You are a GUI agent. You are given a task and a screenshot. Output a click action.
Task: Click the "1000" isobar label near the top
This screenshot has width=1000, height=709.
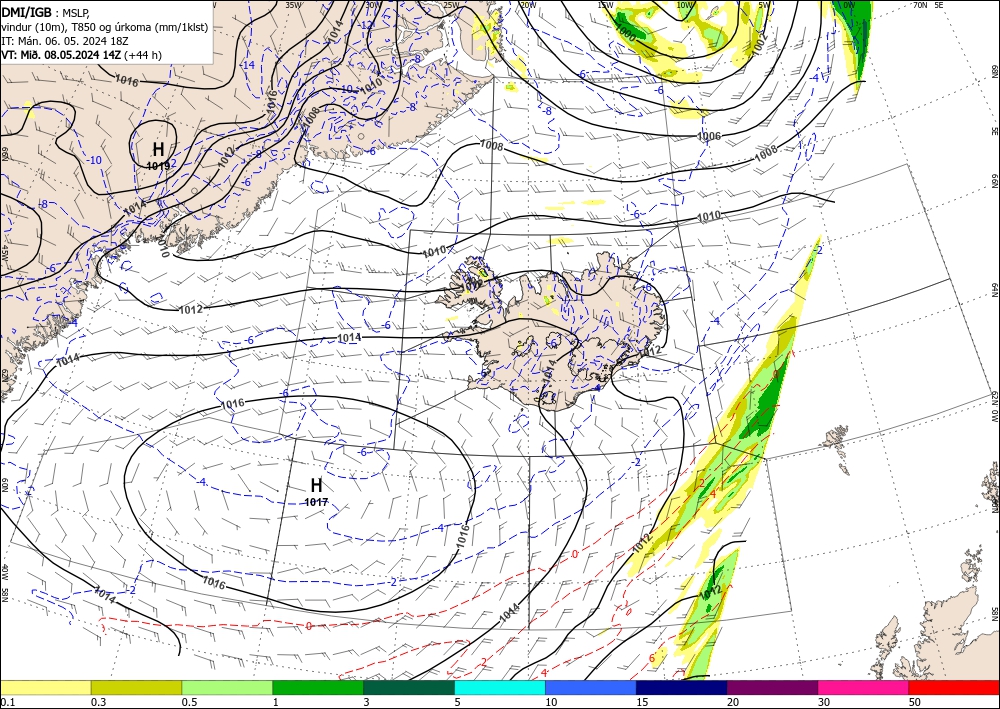click(x=625, y=33)
